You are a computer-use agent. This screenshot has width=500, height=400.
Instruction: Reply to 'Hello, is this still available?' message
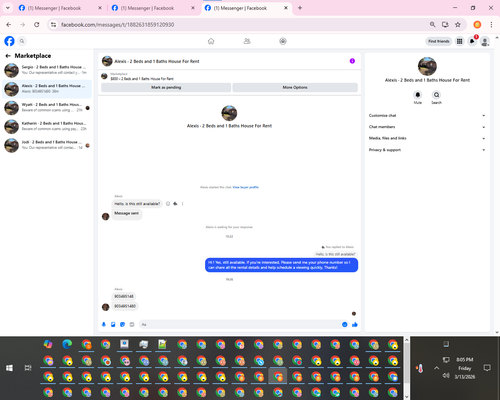pos(175,204)
